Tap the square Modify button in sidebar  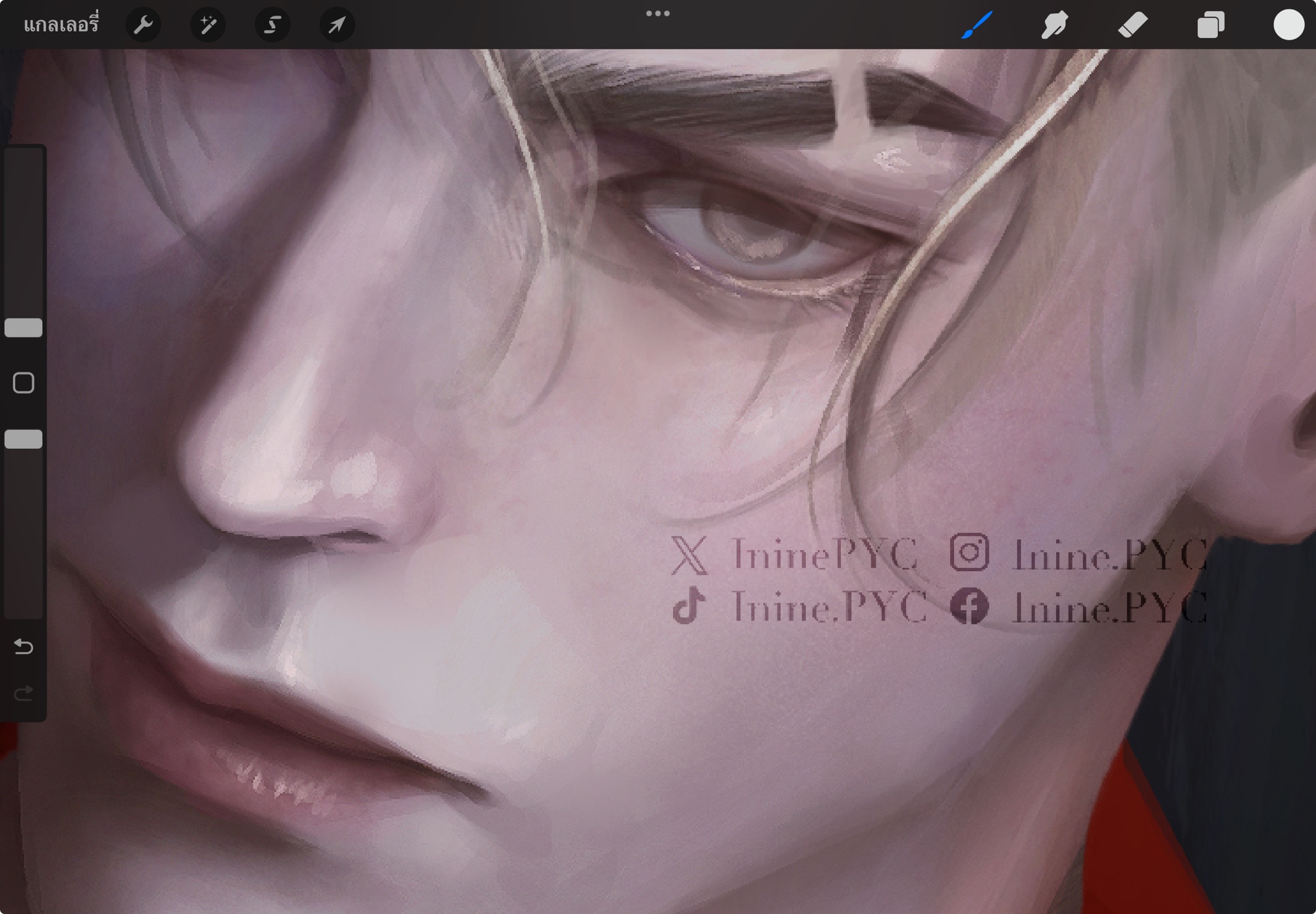click(x=24, y=383)
